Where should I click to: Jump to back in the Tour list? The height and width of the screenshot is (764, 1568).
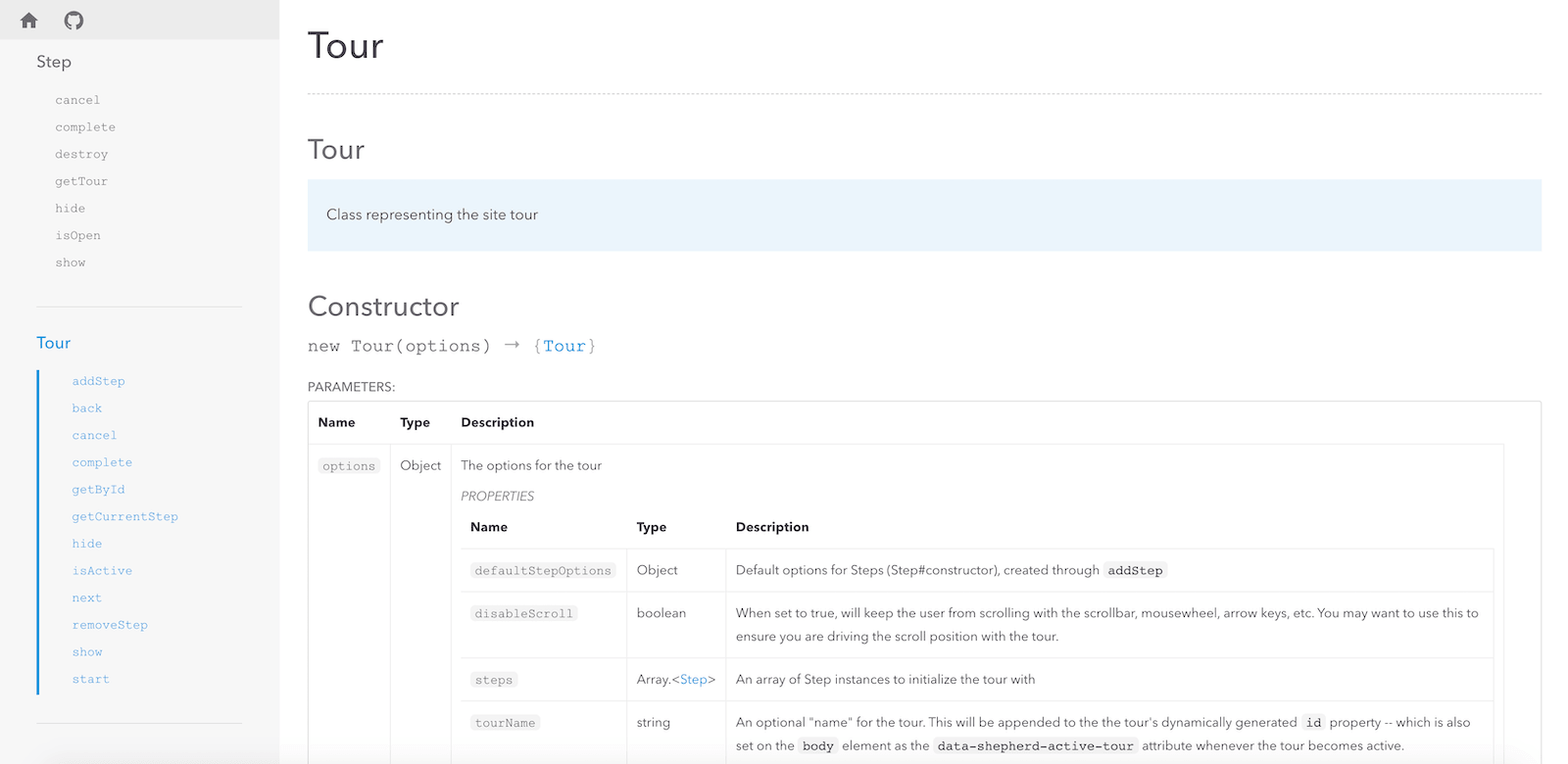[x=87, y=408]
